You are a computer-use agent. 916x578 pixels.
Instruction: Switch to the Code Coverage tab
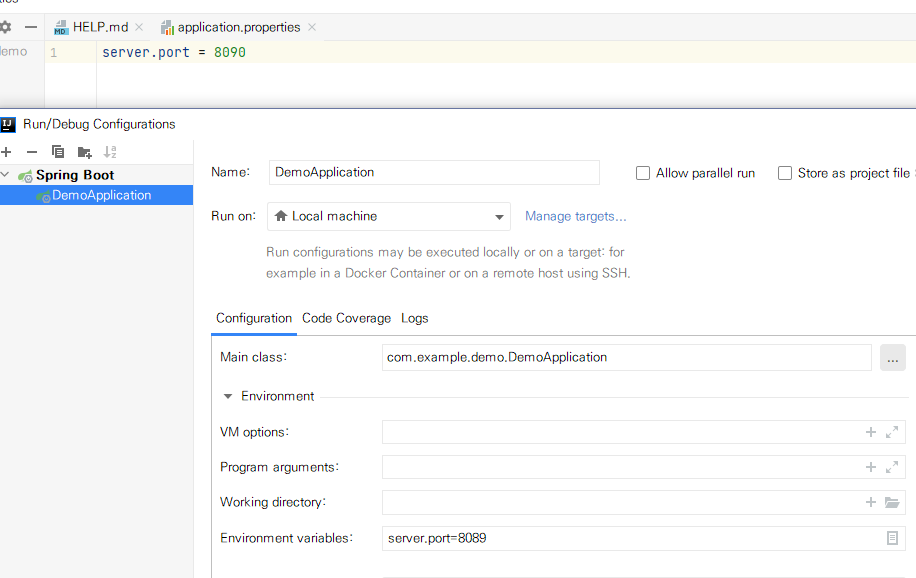pyautogui.click(x=346, y=319)
